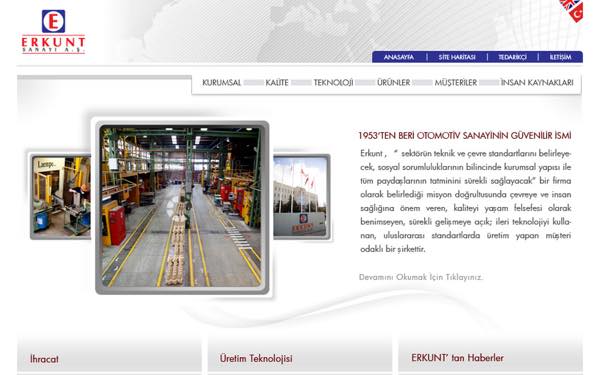The height and width of the screenshot is (375, 600).
Task: Click the Erkunt Sanayi A.Ş. logo
Action: coord(53,32)
